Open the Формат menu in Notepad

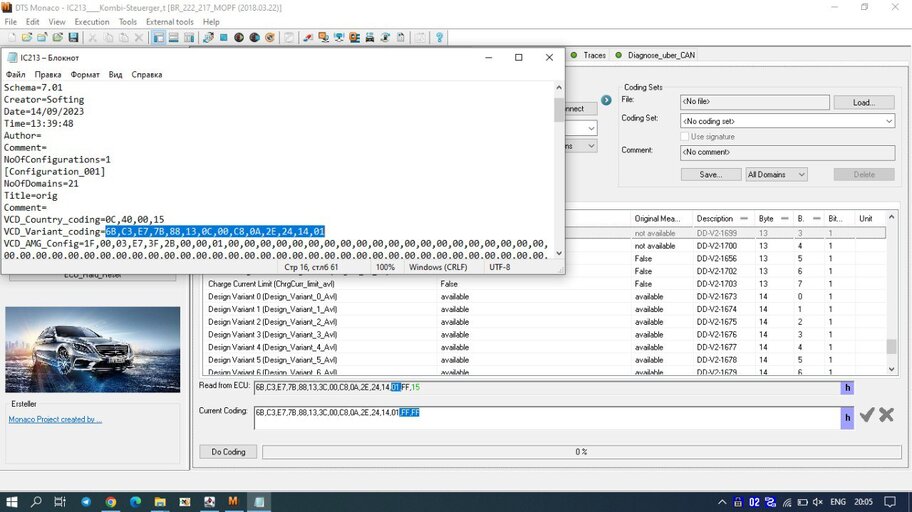pos(85,74)
